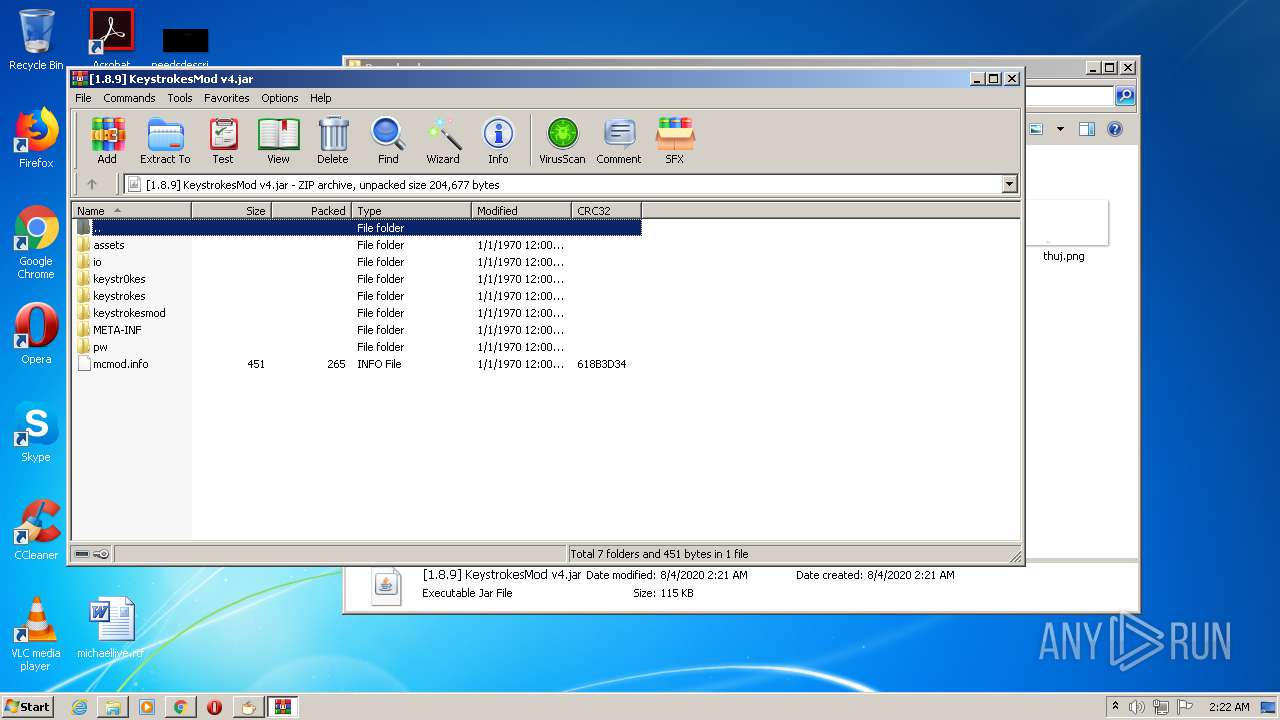Click WinRAR title bar icon

tap(80, 78)
